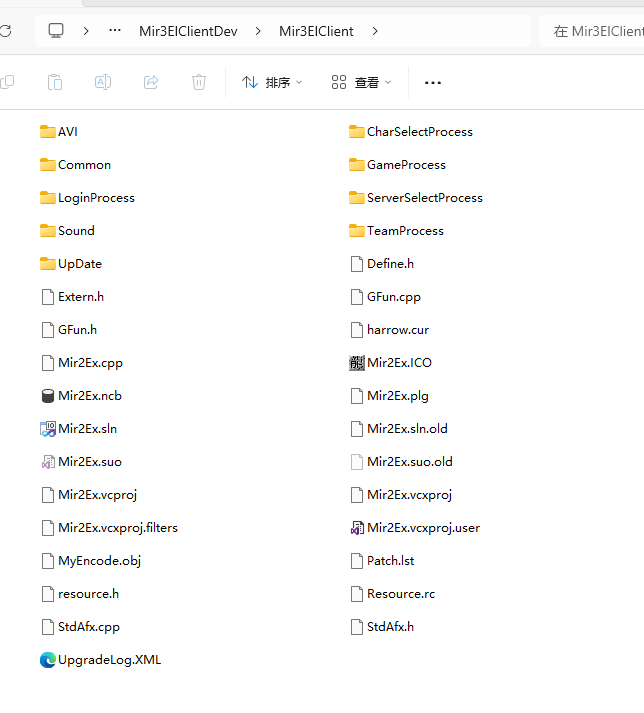This screenshot has height=713, width=644.
Task: Click the Paste toolbar icon
Action: tap(55, 82)
